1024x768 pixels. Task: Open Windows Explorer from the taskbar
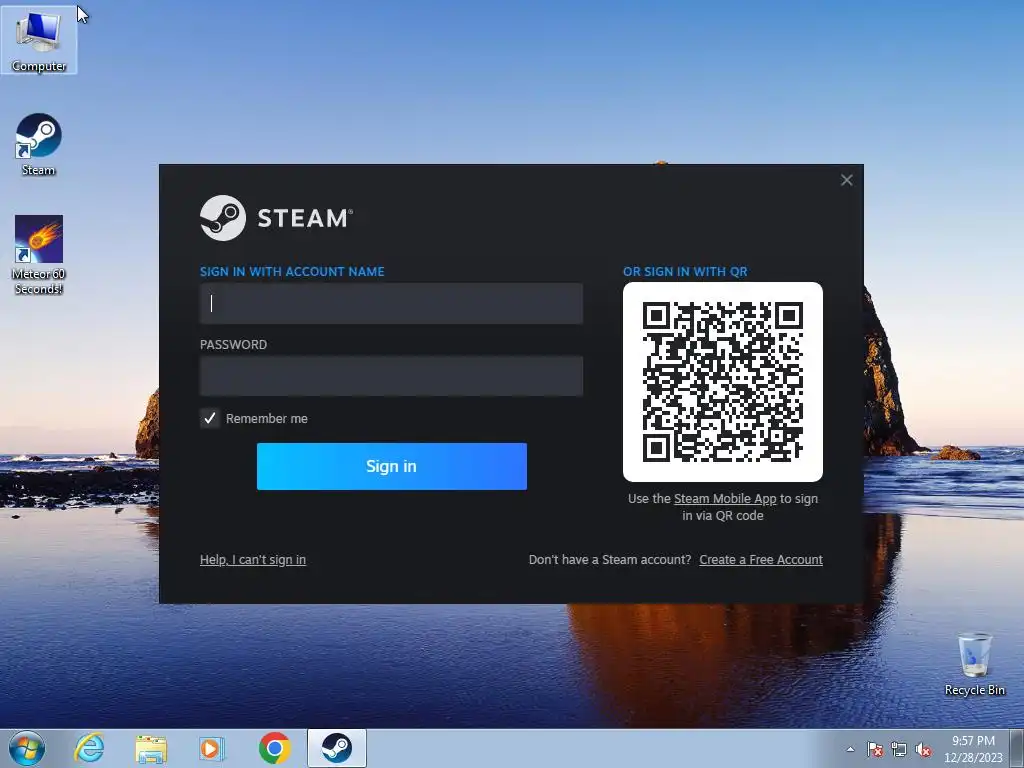(151, 748)
